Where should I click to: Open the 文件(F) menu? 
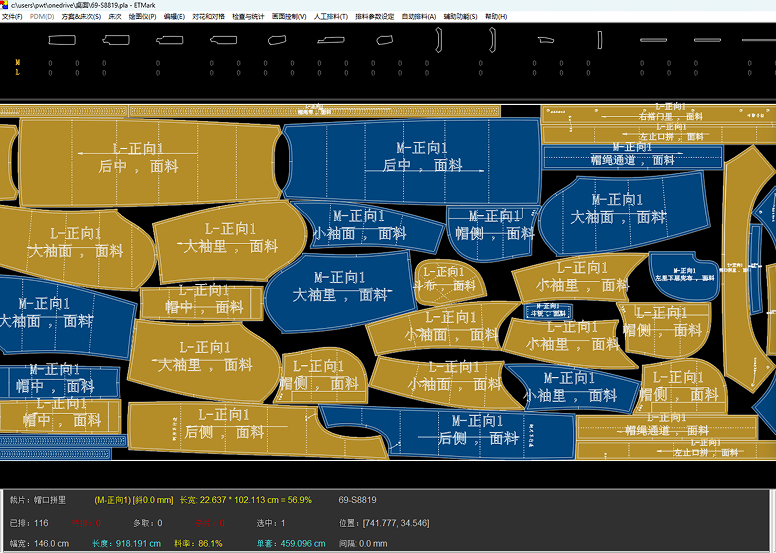[x=12, y=17]
